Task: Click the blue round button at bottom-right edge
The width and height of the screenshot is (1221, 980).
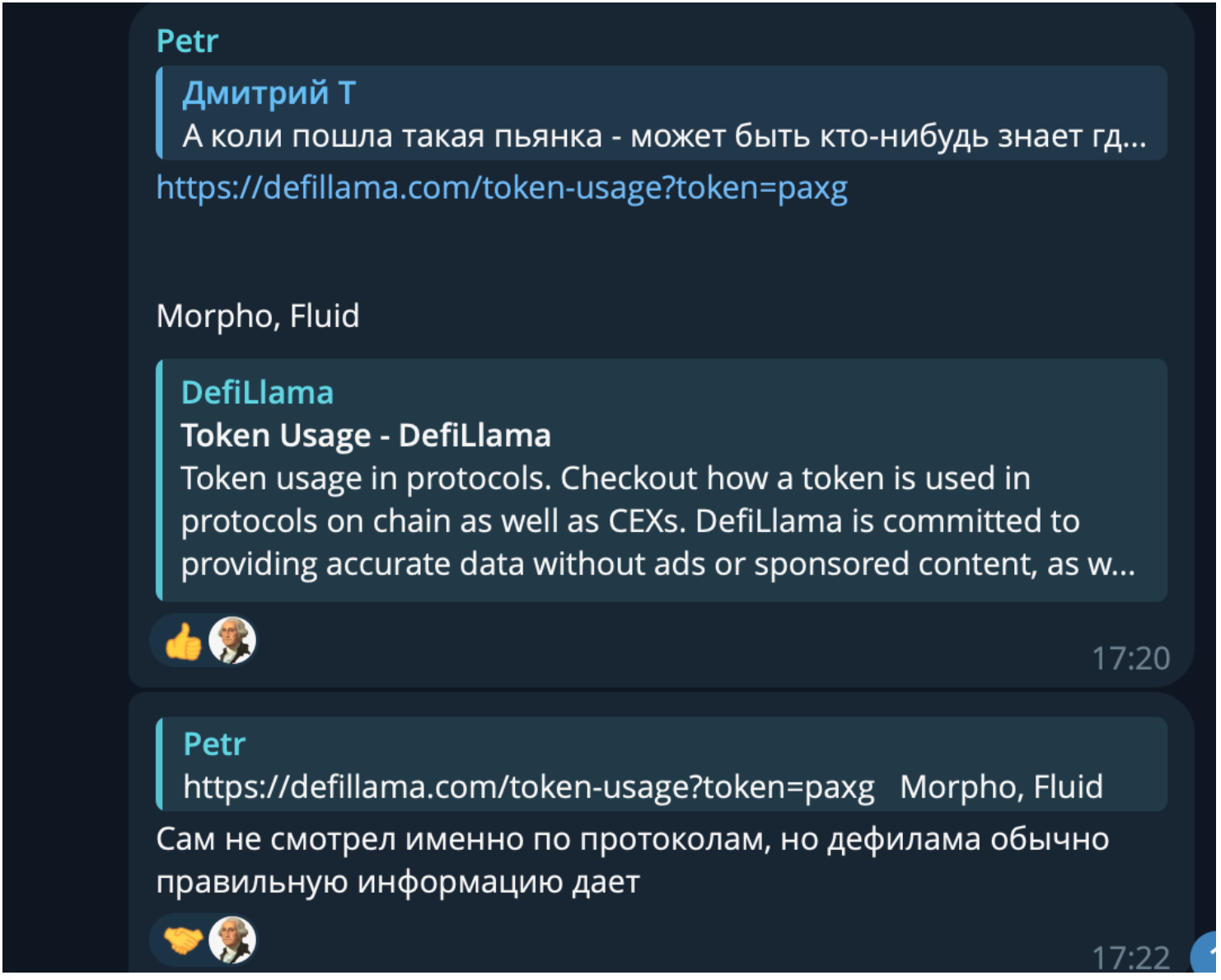Action: tap(1208, 955)
